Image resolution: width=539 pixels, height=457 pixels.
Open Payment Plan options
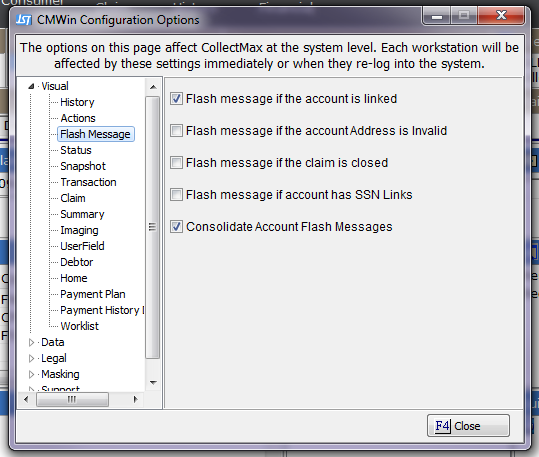[x=92, y=294]
